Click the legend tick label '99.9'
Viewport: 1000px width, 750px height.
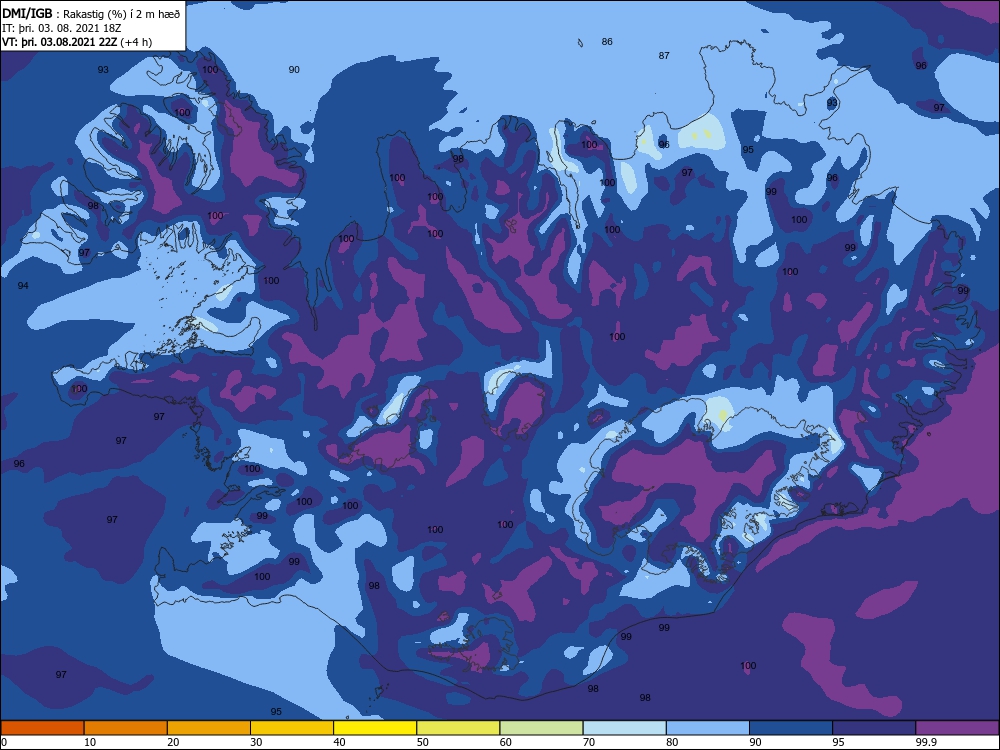click(x=926, y=742)
